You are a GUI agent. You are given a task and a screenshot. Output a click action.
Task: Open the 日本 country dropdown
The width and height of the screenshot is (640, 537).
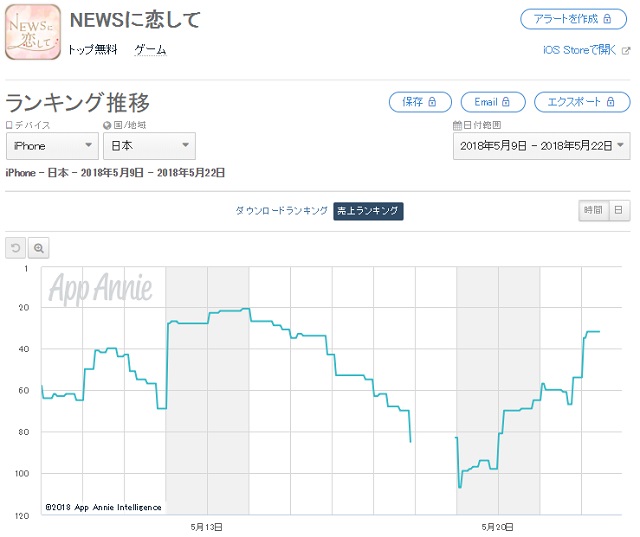pos(149,146)
